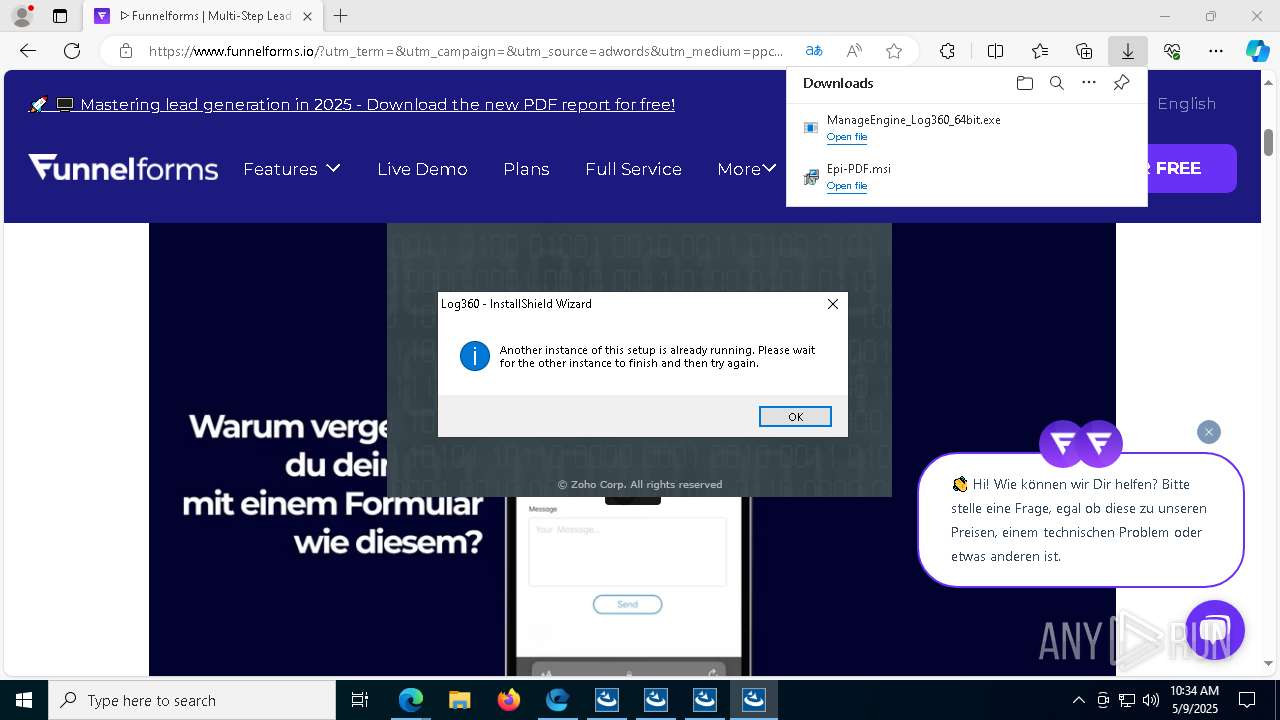
Task: Pin the Downloads panel
Action: click(x=1121, y=83)
